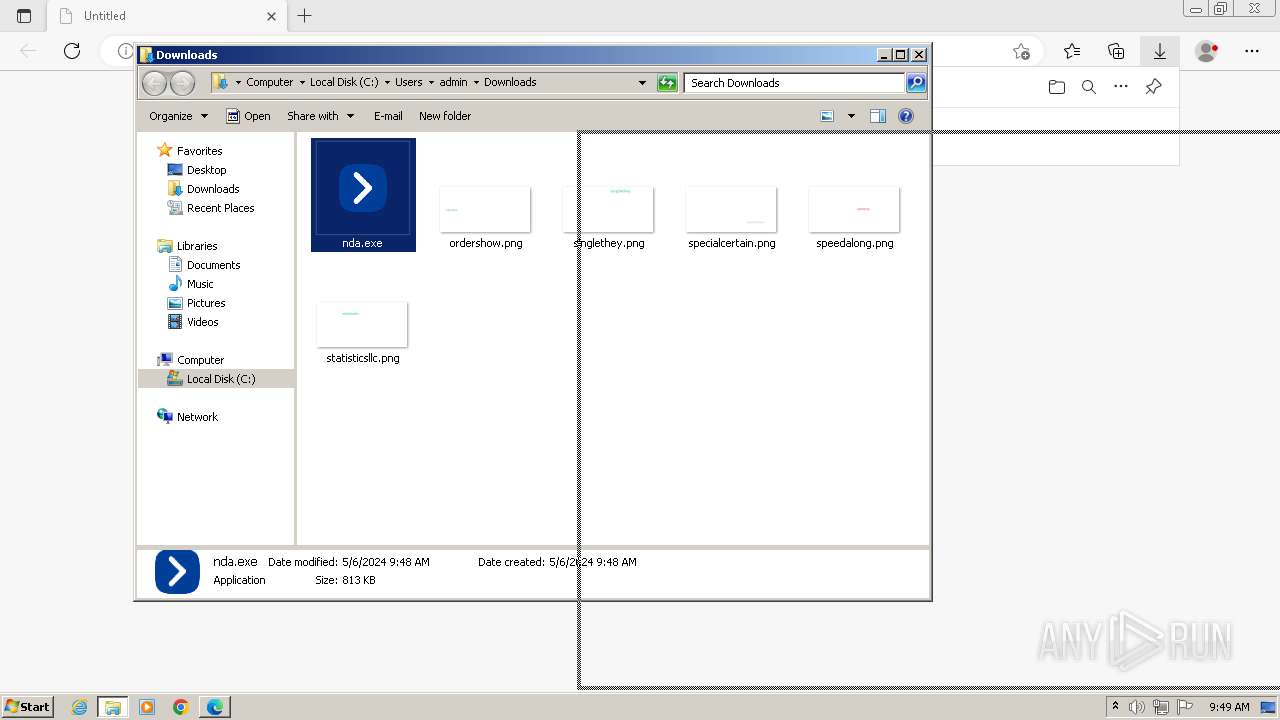Open Windows Media Player taskbar icon

147,707
